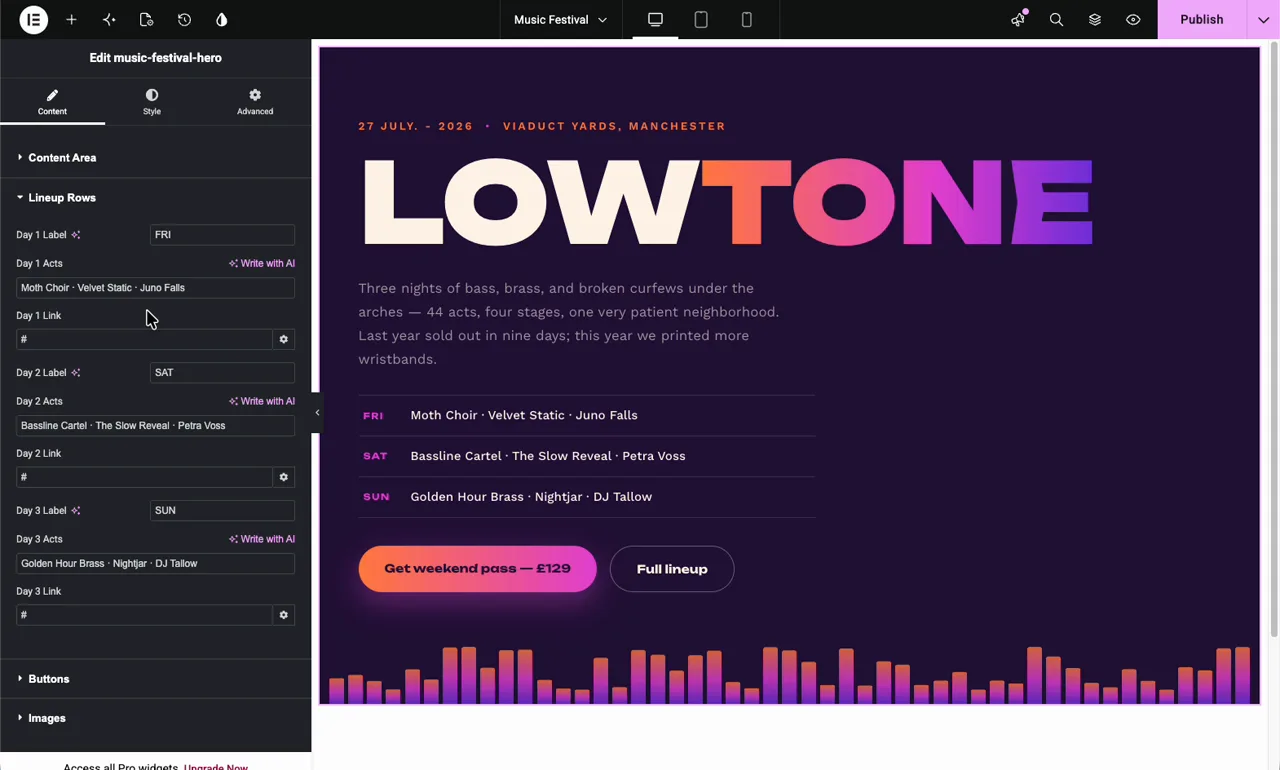
Task: Click the SAT lineup row in preview
Action: (586, 456)
